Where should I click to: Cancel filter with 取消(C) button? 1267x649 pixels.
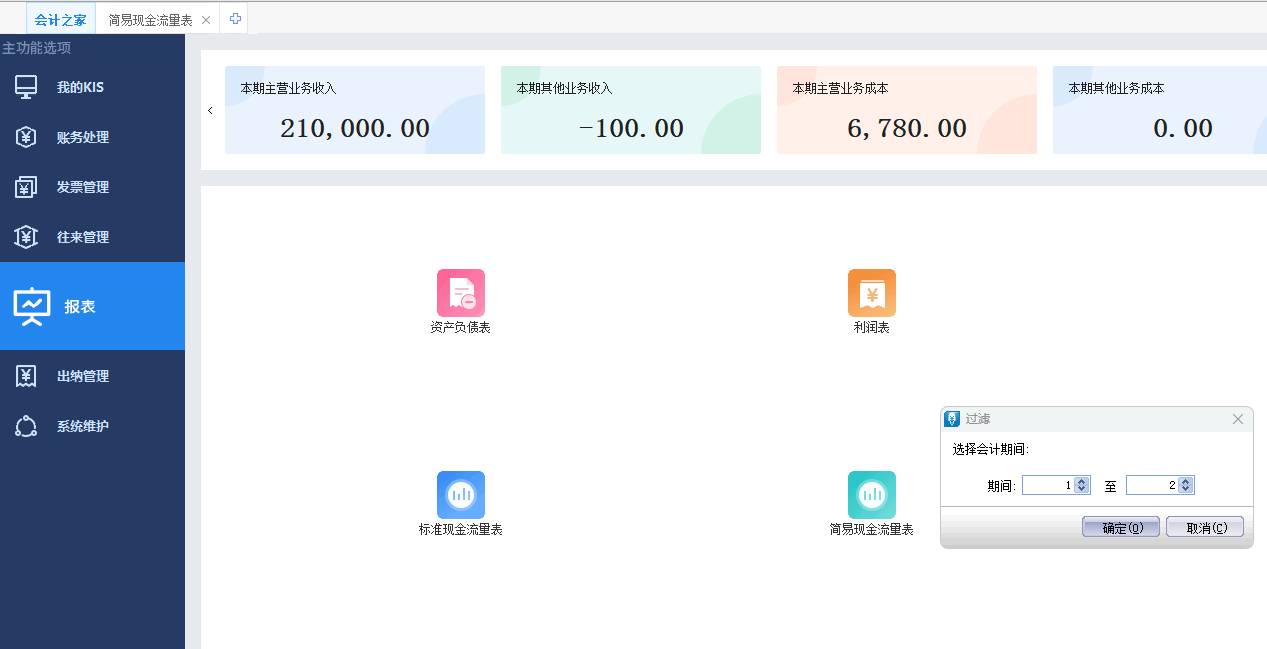click(1205, 528)
